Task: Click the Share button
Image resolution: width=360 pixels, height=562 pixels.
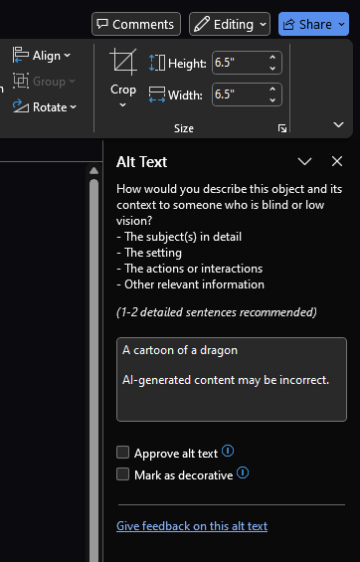Action: point(313,24)
